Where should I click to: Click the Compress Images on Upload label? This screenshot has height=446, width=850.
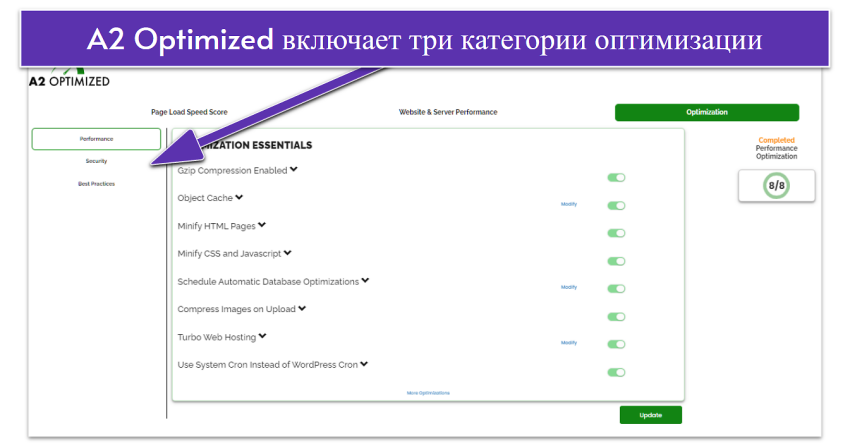[236, 309]
